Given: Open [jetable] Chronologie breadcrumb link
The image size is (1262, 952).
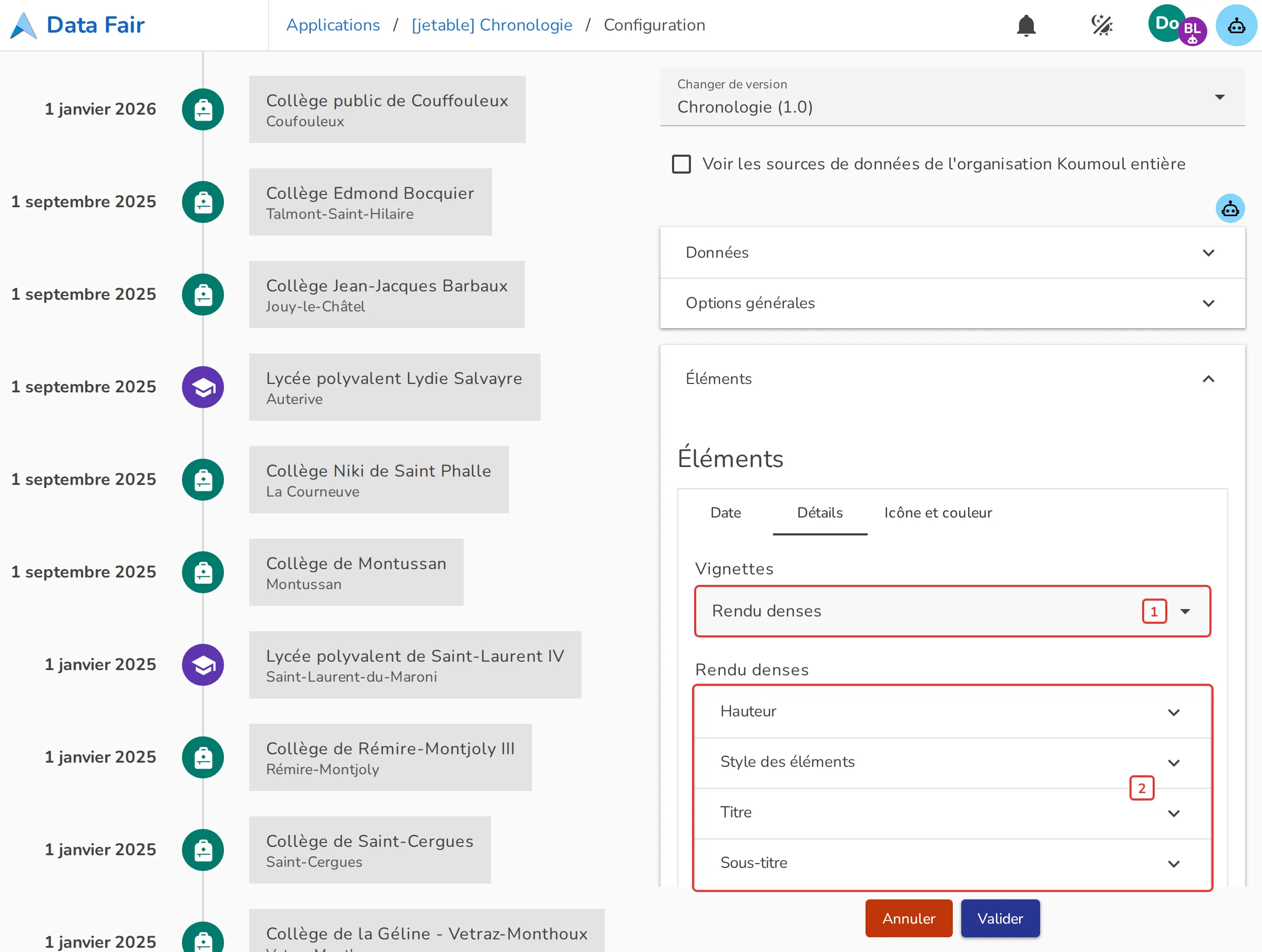Looking at the screenshot, I should click(x=492, y=25).
